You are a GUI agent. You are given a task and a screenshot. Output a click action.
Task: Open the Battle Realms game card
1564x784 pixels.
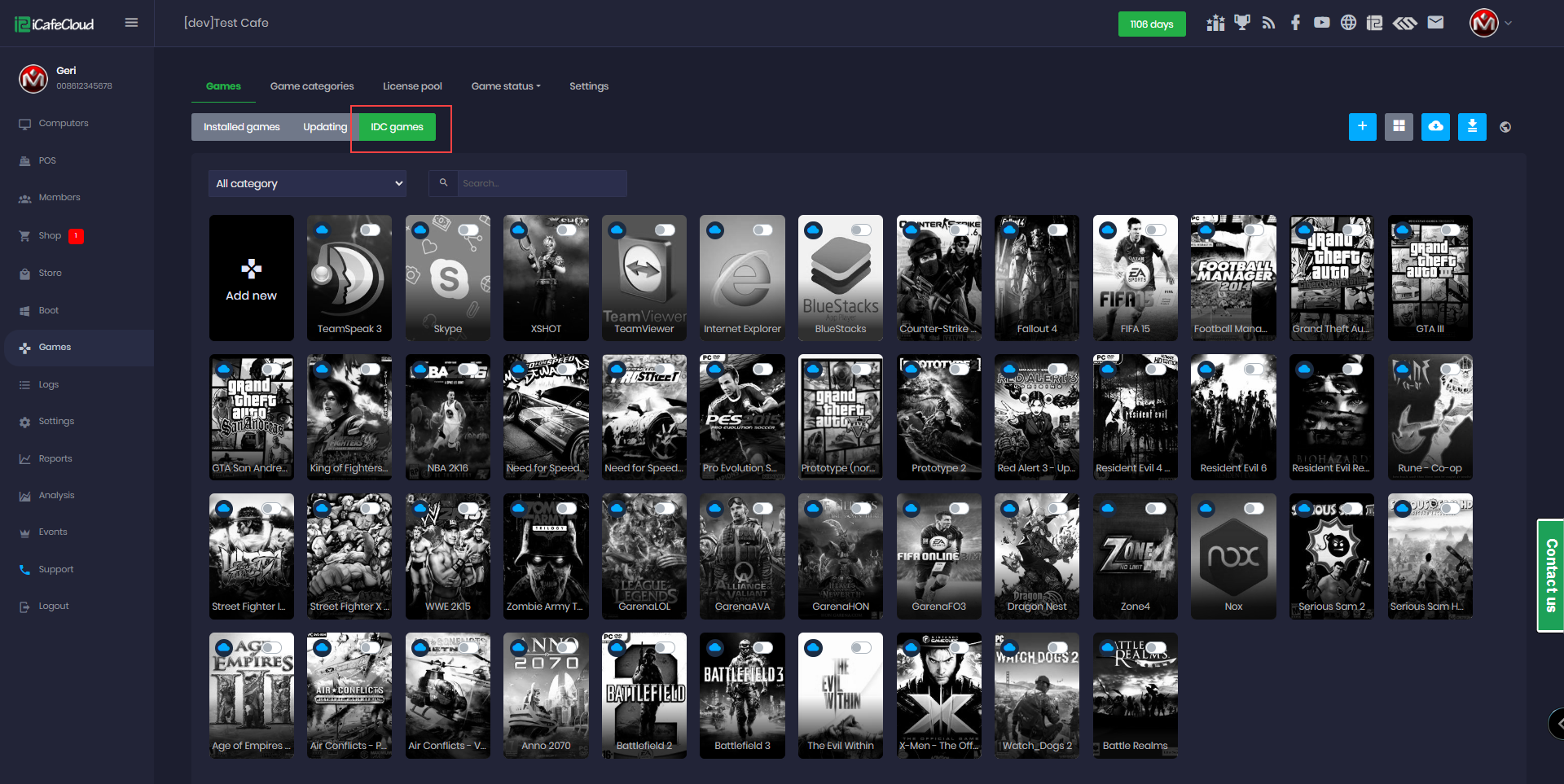1136,695
